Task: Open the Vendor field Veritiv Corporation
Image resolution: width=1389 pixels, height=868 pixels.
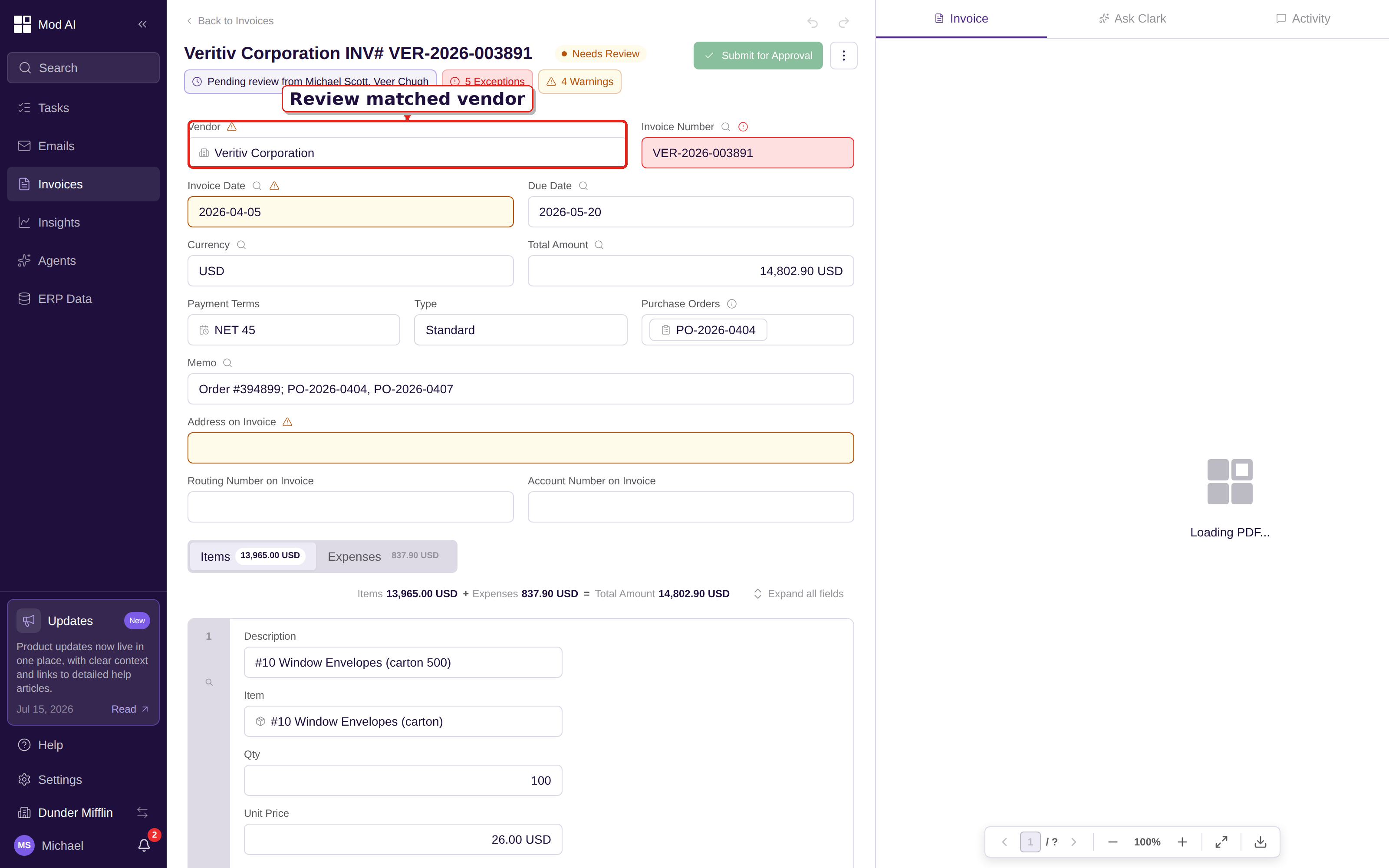Action: pyautogui.click(x=407, y=153)
